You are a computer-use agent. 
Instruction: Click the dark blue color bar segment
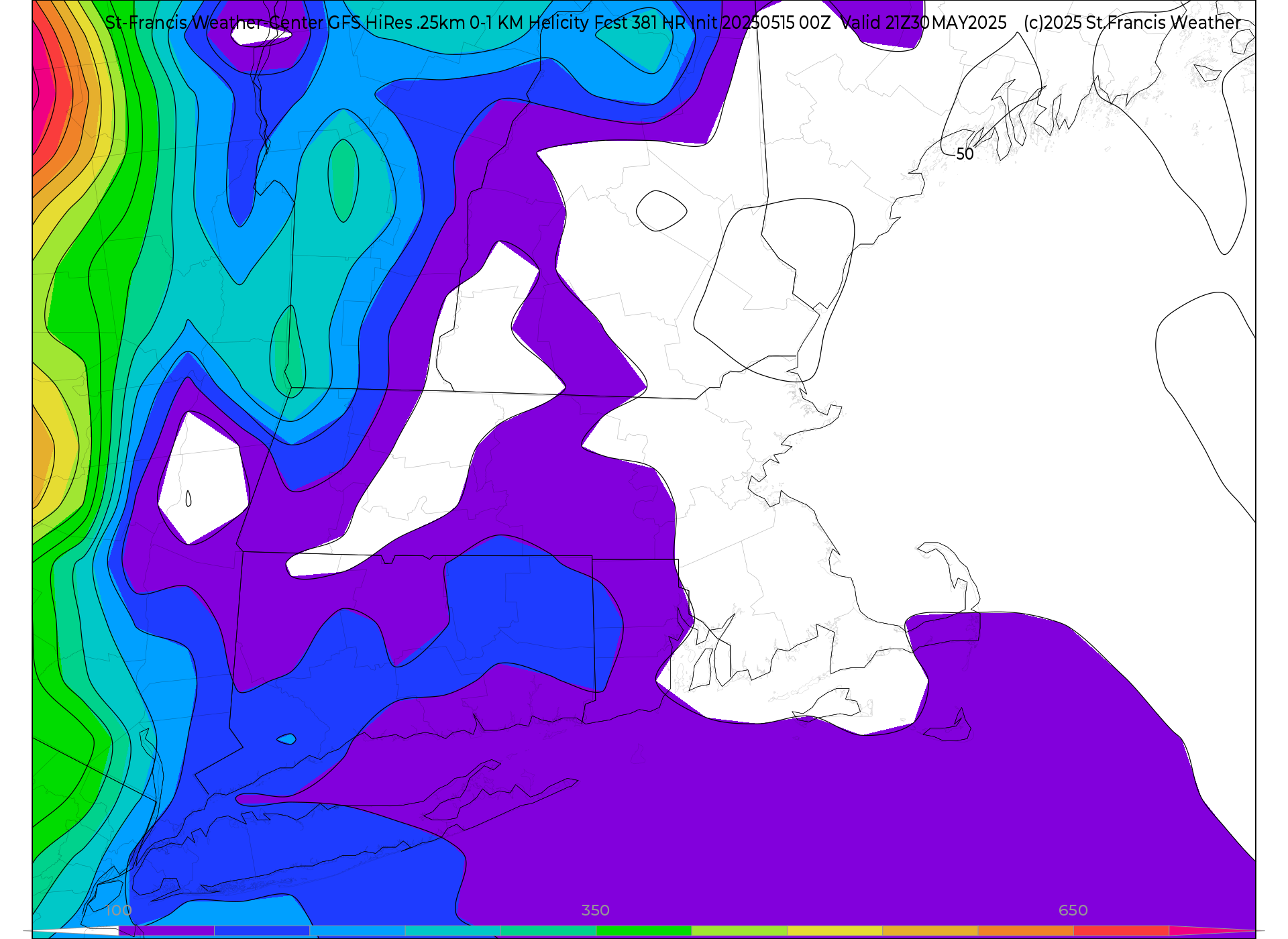coord(262,931)
